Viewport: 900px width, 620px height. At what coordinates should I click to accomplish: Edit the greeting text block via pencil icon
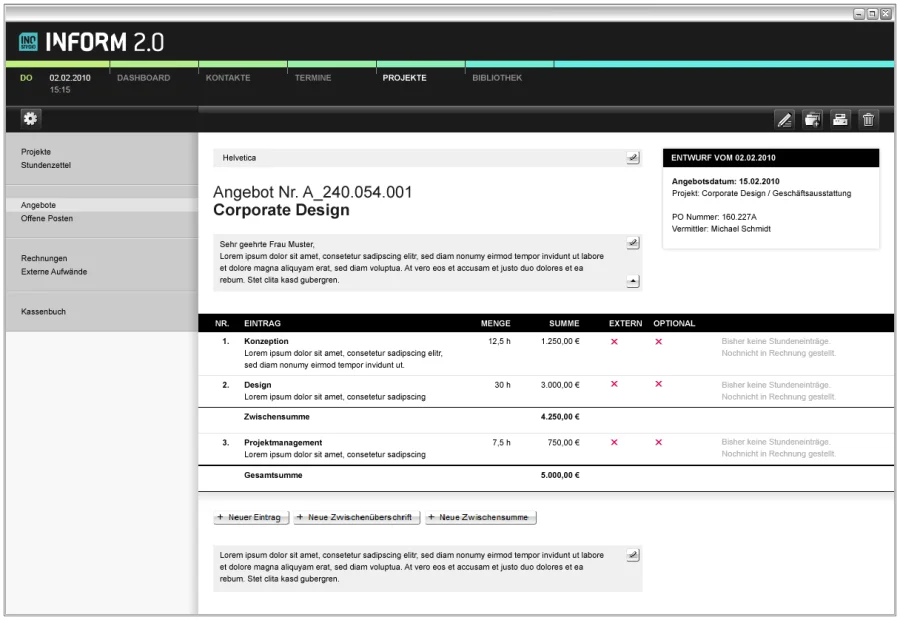click(x=632, y=243)
